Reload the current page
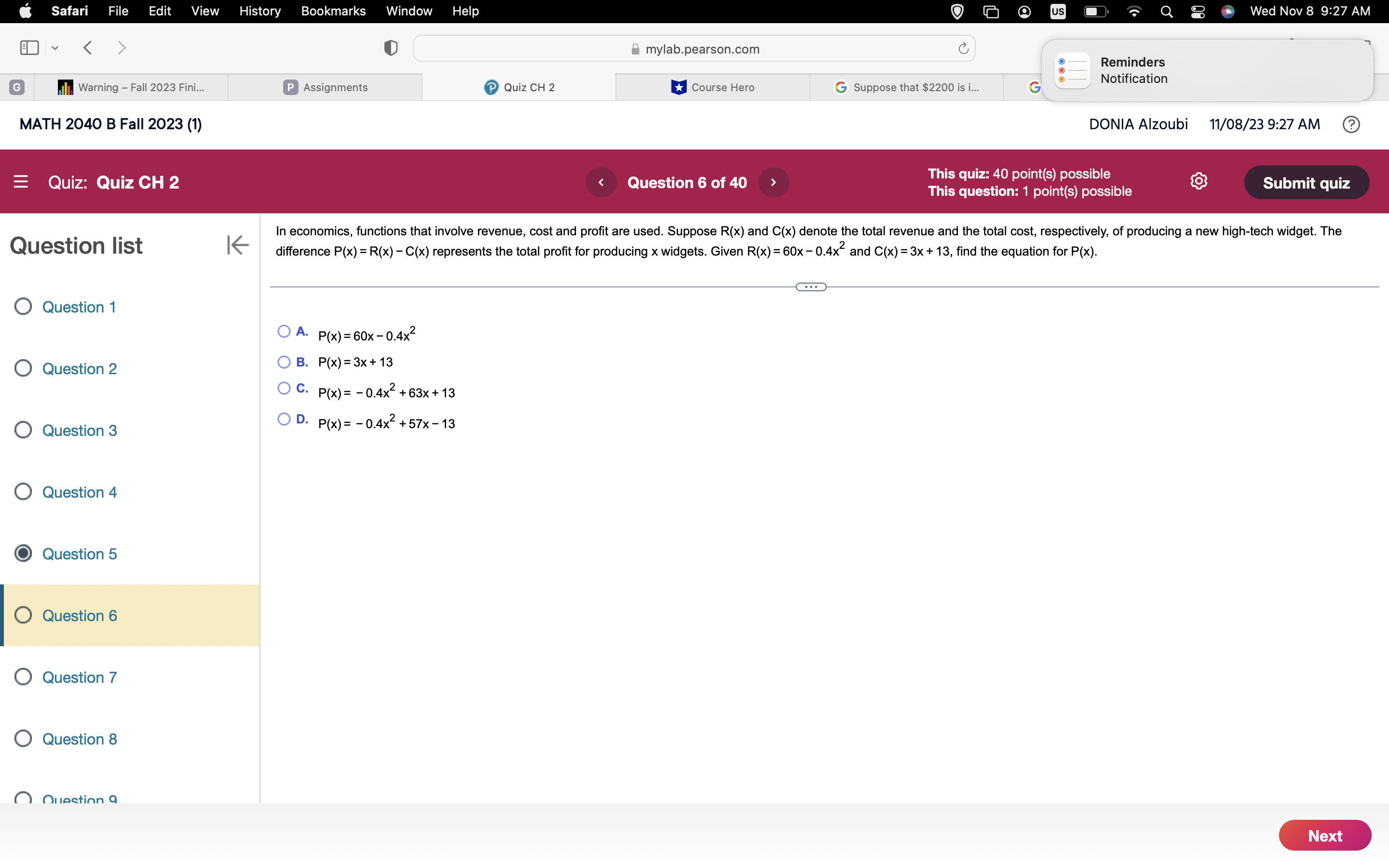1389x868 pixels. (x=962, y=48)
